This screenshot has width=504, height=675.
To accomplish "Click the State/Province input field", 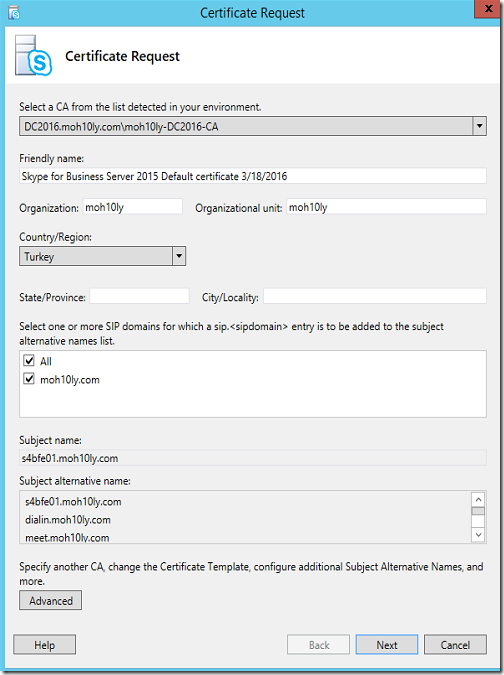I will 139,296.
